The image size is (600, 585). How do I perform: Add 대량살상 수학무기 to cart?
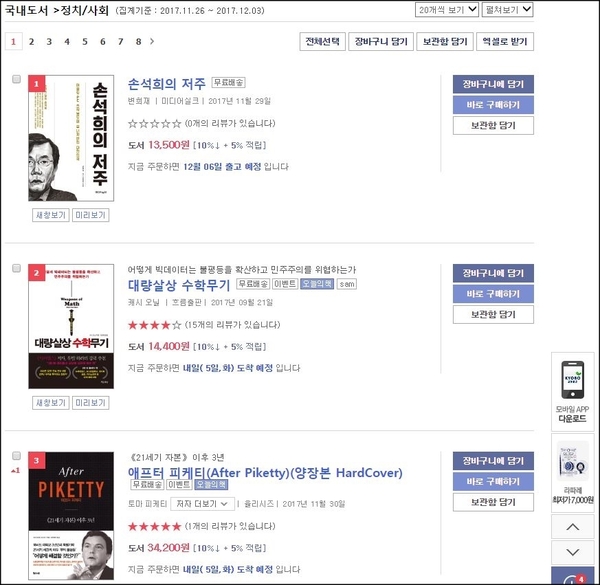[493, 273]
